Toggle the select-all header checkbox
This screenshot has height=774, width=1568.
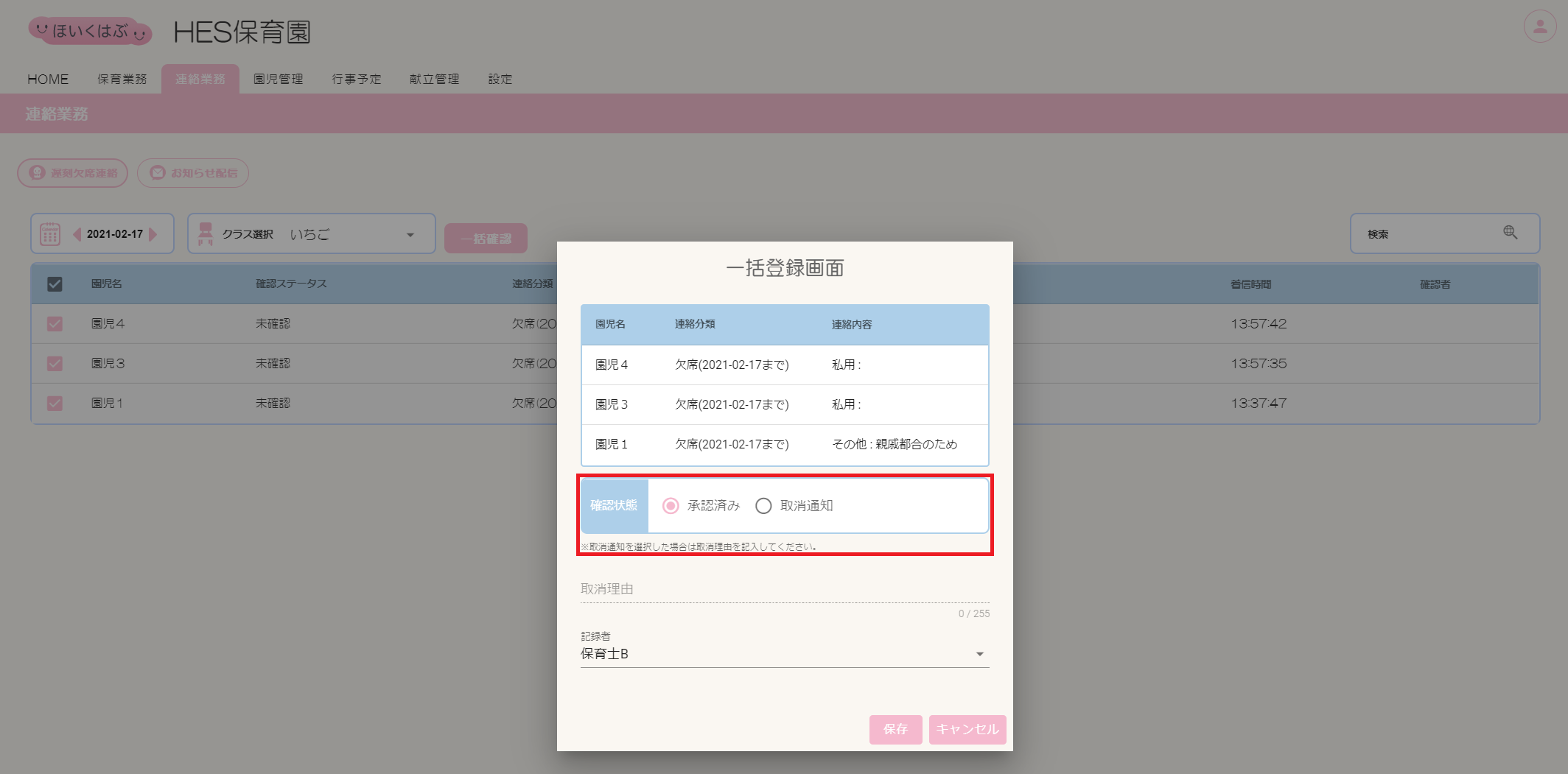(55, 284)
